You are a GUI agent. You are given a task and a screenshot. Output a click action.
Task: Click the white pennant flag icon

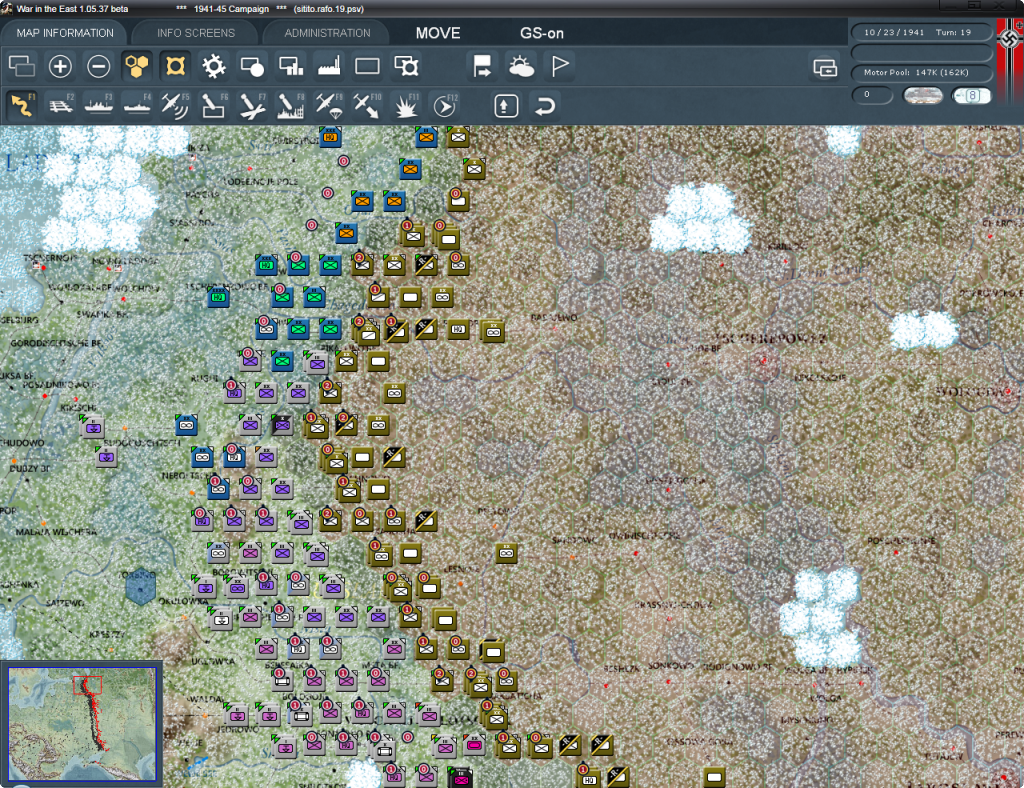(x=560, y=66)
